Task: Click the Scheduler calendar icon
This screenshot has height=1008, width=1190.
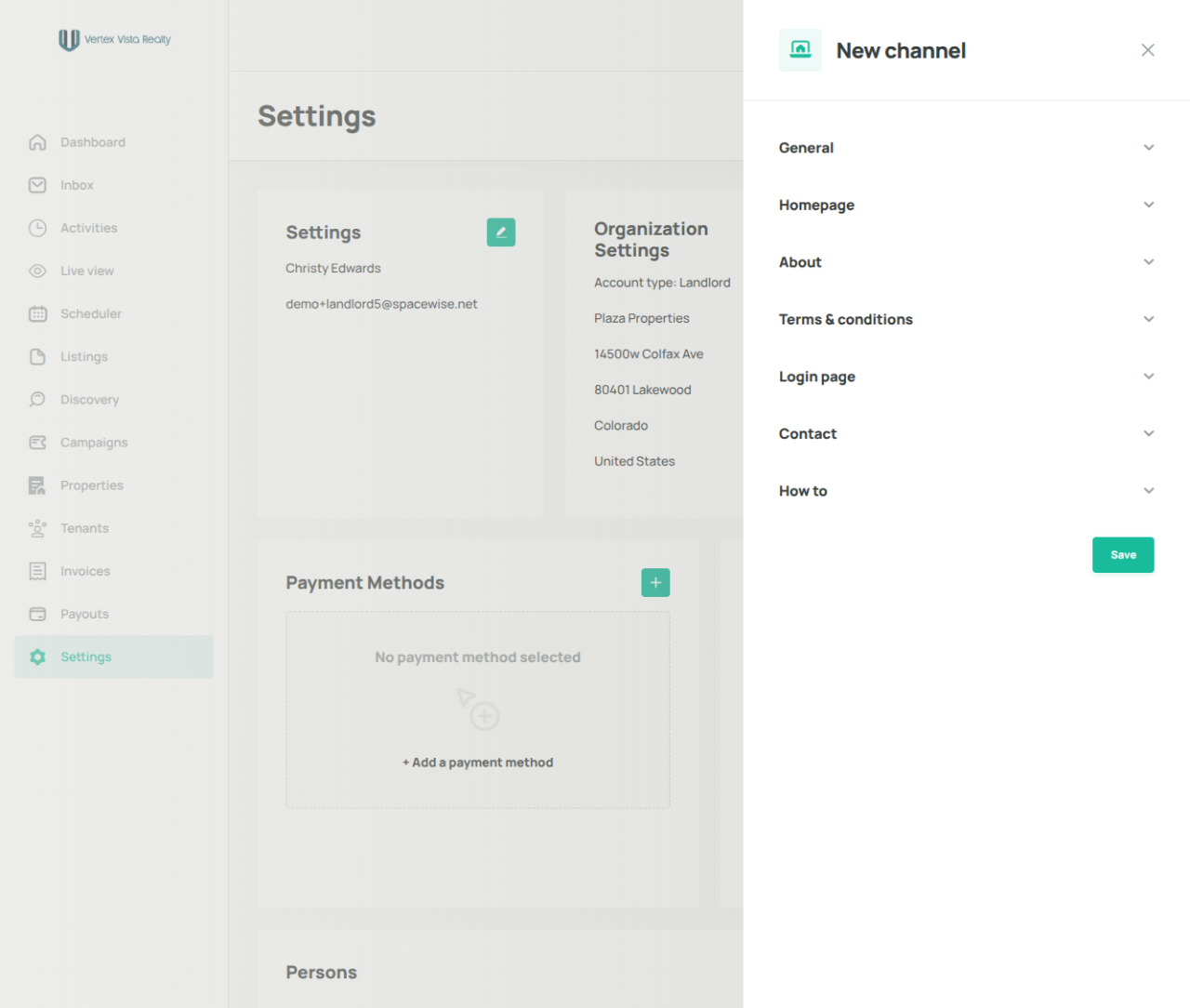Action: pyautogui.click(x=37, y=313)
